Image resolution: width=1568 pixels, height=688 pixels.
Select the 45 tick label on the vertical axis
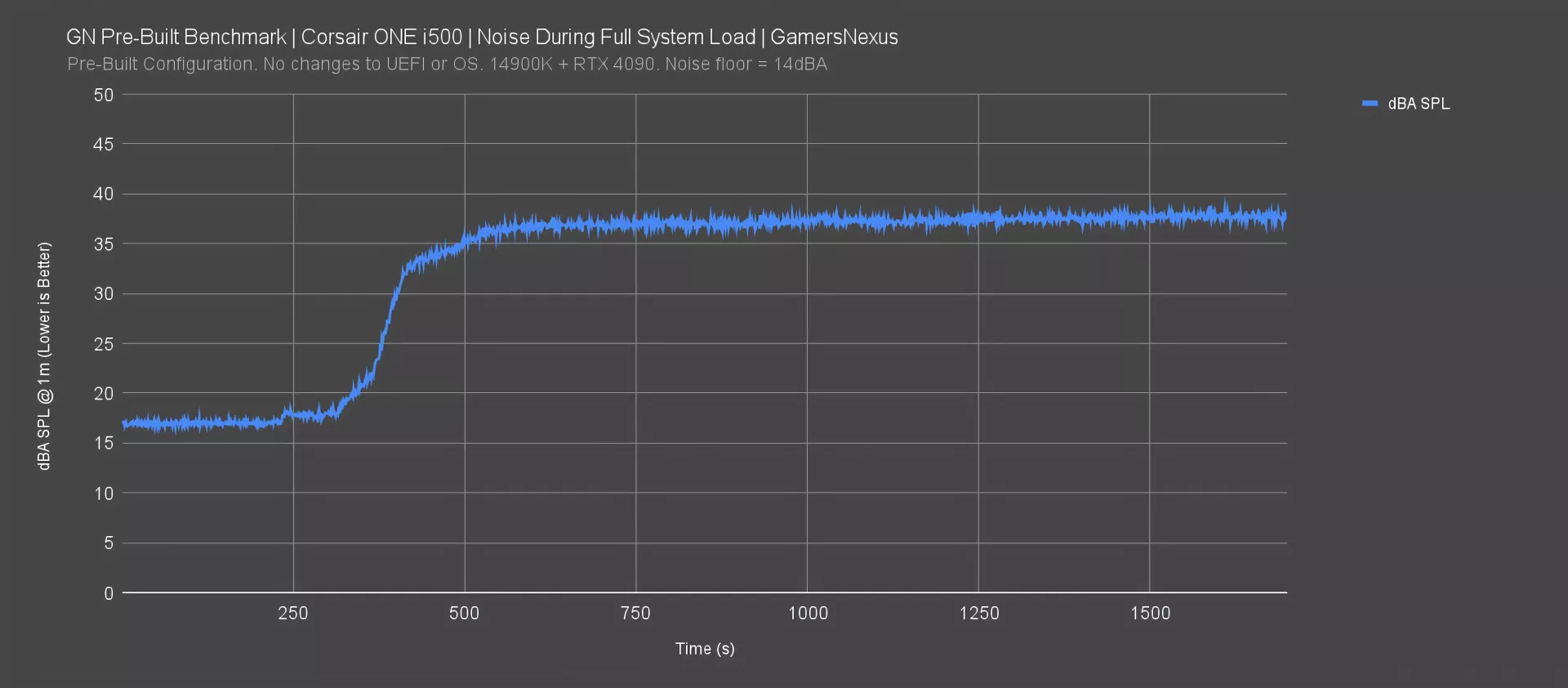click(104, 145)
